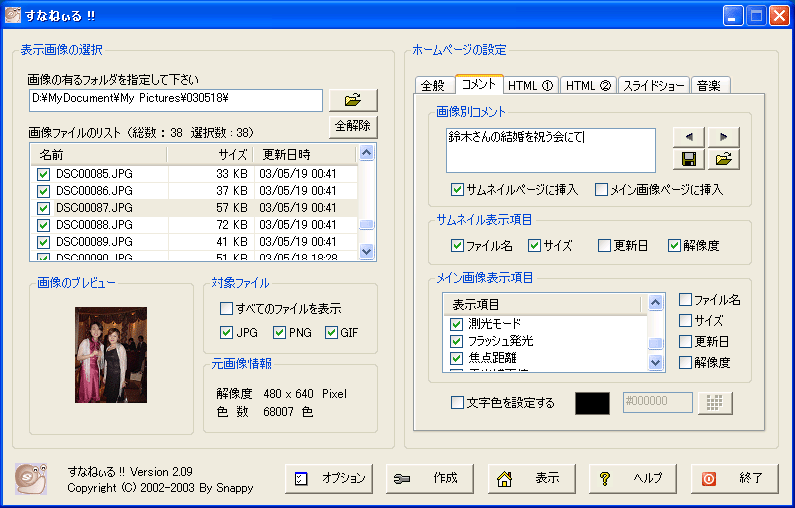
Task: Click 表示項目 list scrollbar thumb
Action: coord(656,343)
